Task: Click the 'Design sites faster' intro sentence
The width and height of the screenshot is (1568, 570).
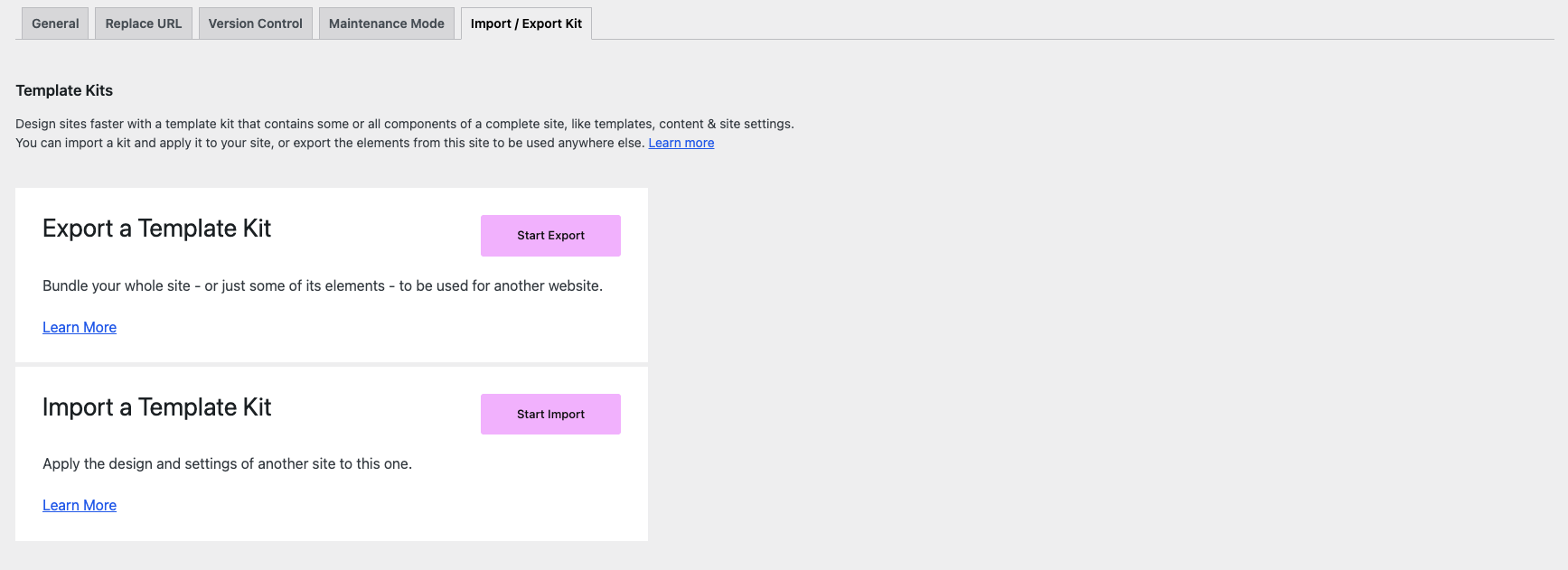Action: coord(404,124)
